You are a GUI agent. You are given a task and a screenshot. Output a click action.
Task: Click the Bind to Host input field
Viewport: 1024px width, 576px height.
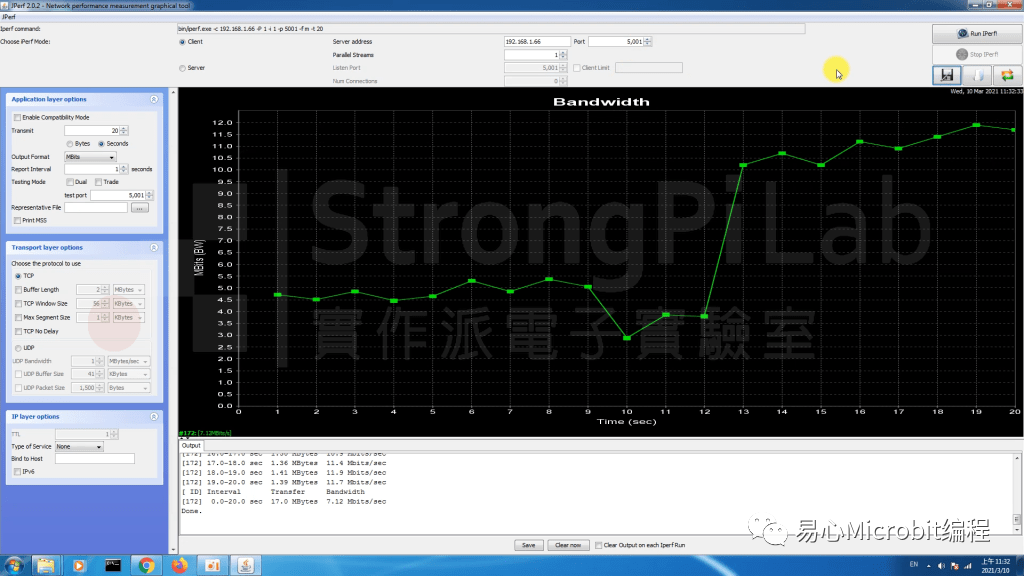tap(95, 459)
